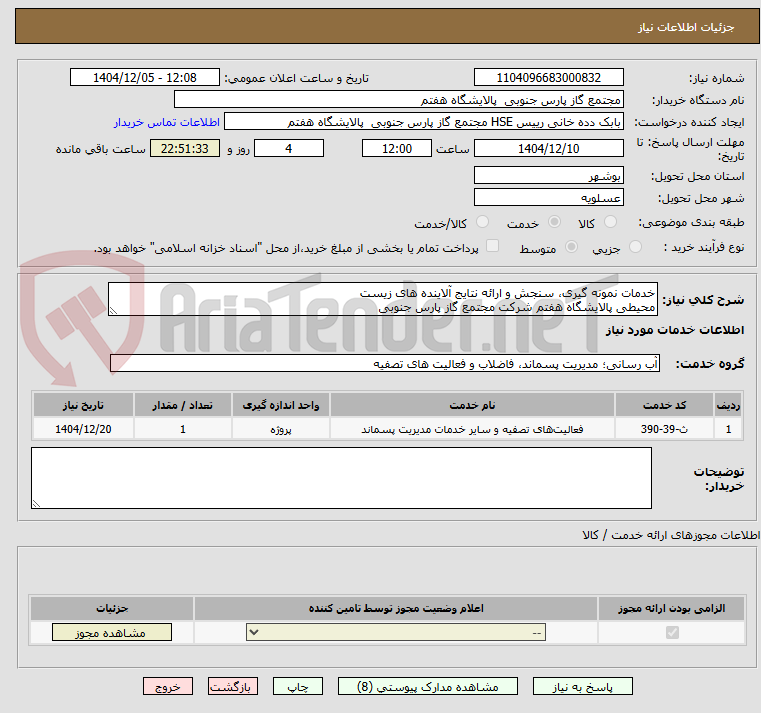Click the گروه خدمت field
The height and width of the screenshot is (713, 761).
coord(385,363)
